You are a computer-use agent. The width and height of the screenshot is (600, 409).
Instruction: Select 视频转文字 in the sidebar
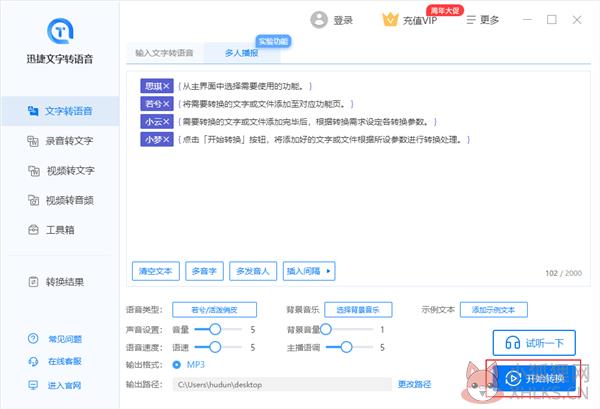(x=60, y=170)
